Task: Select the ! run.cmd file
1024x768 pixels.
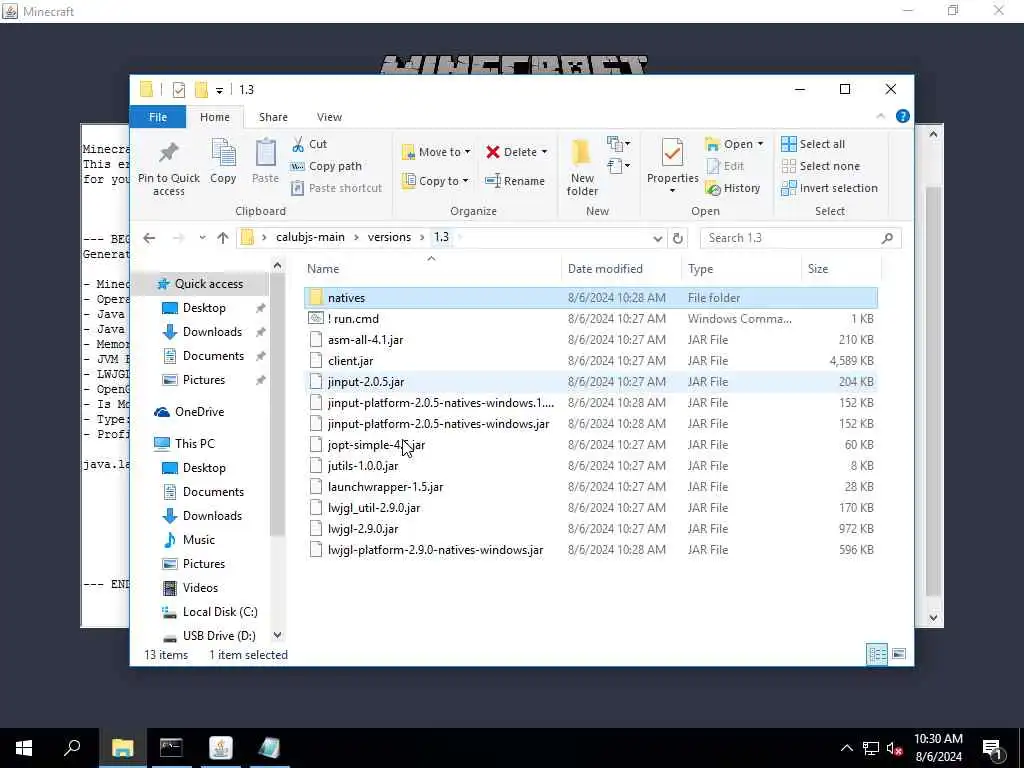Action: 590,319
